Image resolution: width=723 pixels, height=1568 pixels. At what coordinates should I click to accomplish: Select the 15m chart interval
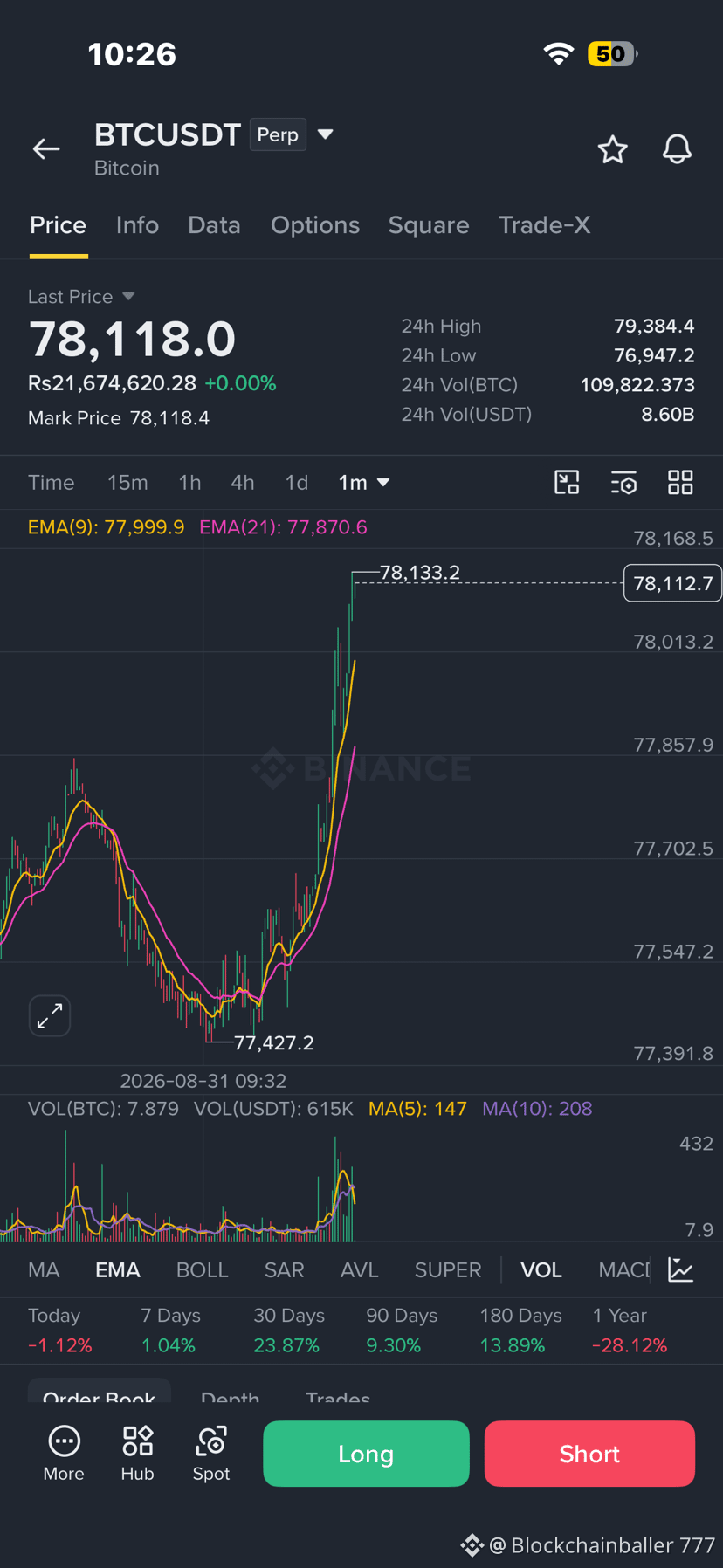pos(127,483)
